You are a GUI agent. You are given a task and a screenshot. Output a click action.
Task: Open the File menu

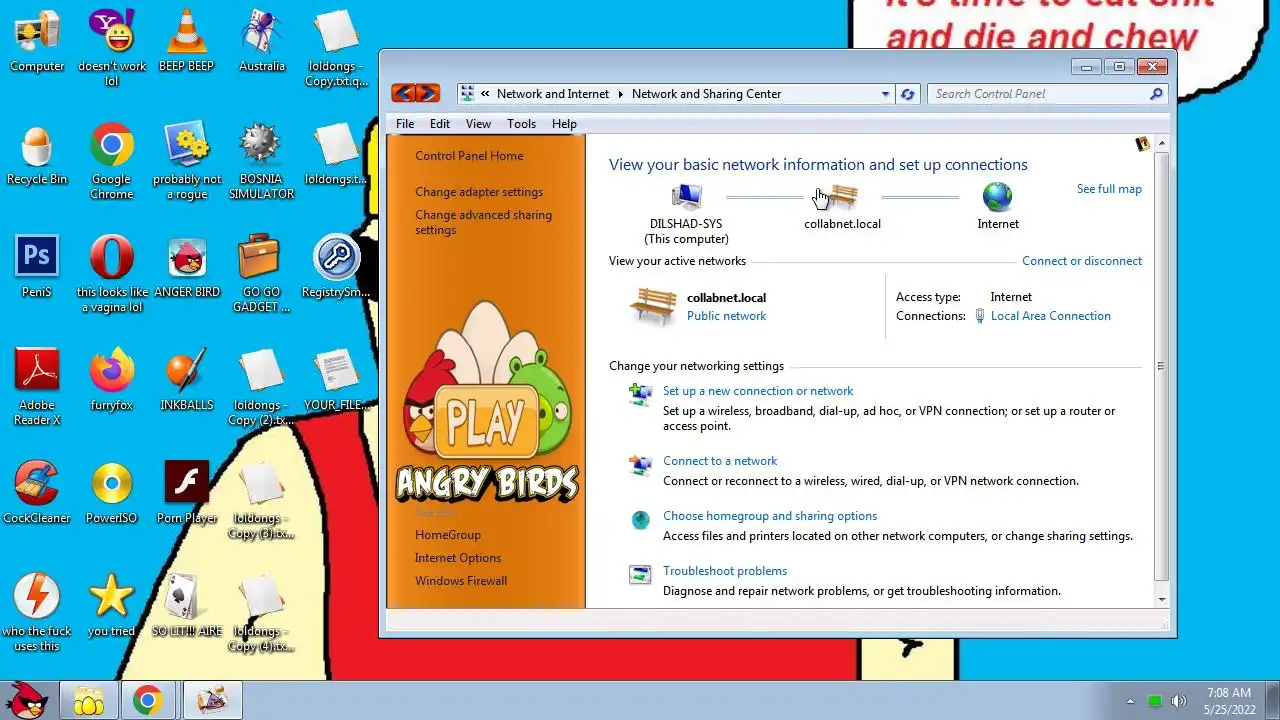tap(405, 124)
